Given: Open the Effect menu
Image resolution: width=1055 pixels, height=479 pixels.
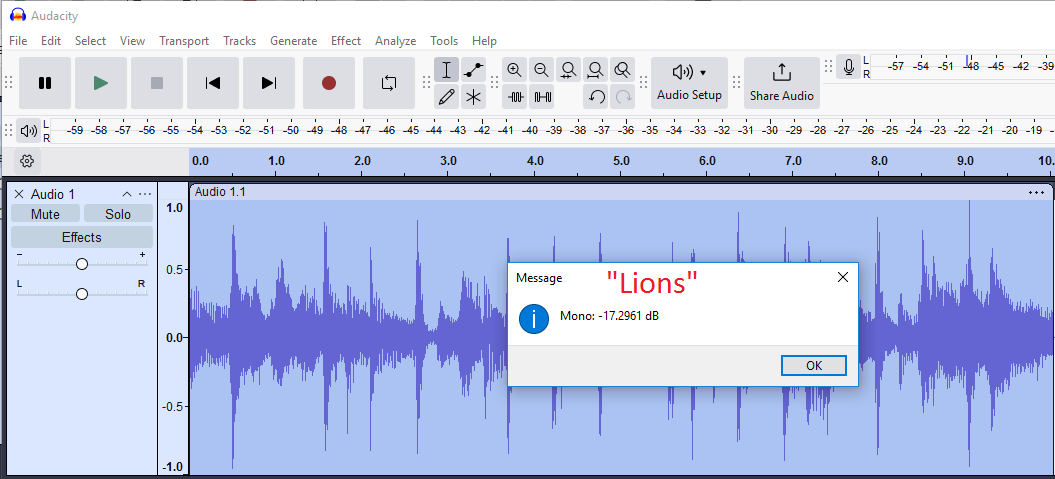Looking at the screenshot, I should (x=346, y=41).
